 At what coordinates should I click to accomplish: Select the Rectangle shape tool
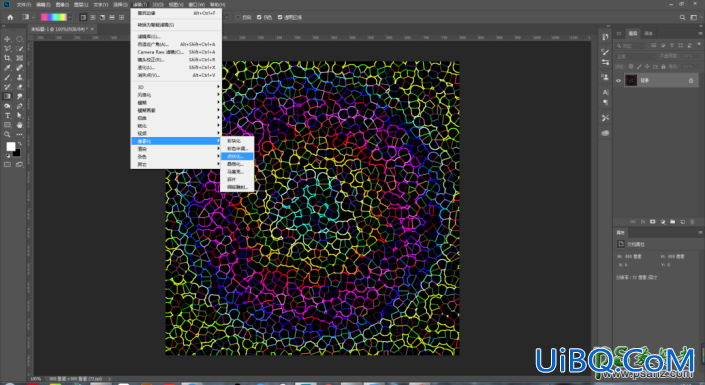pos(7,125)
